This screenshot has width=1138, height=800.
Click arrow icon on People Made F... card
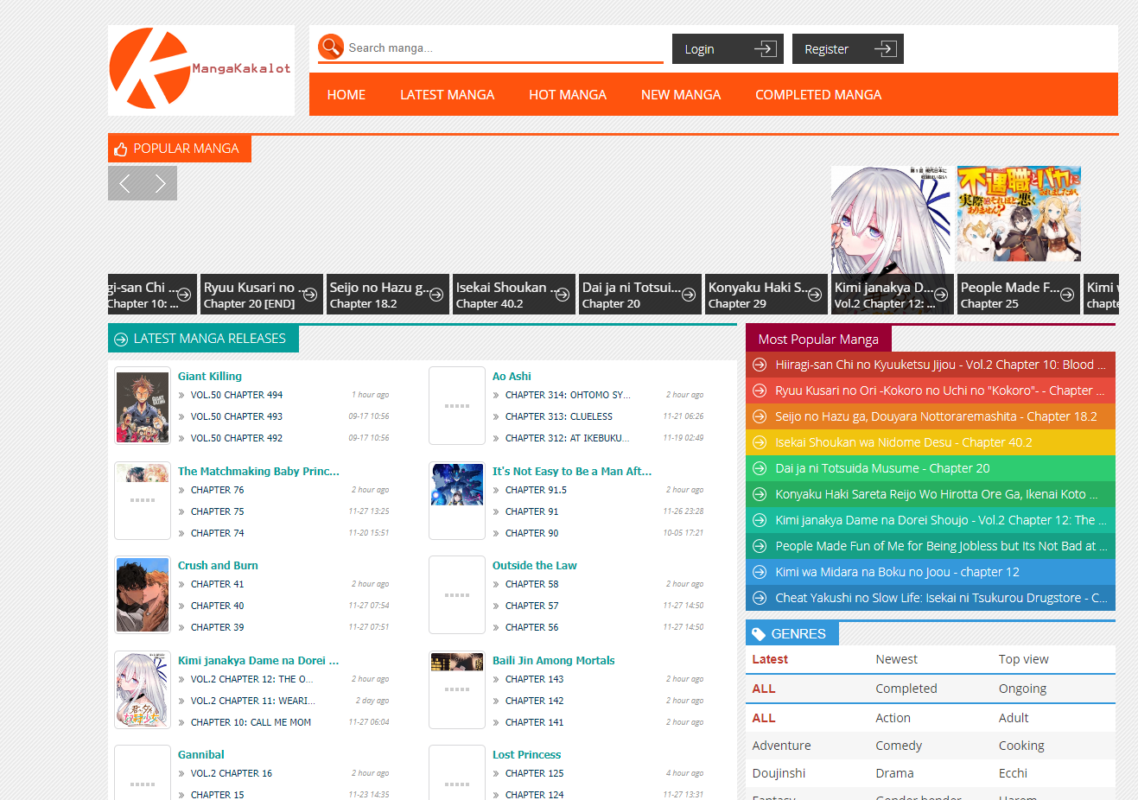pos(1067,295)
